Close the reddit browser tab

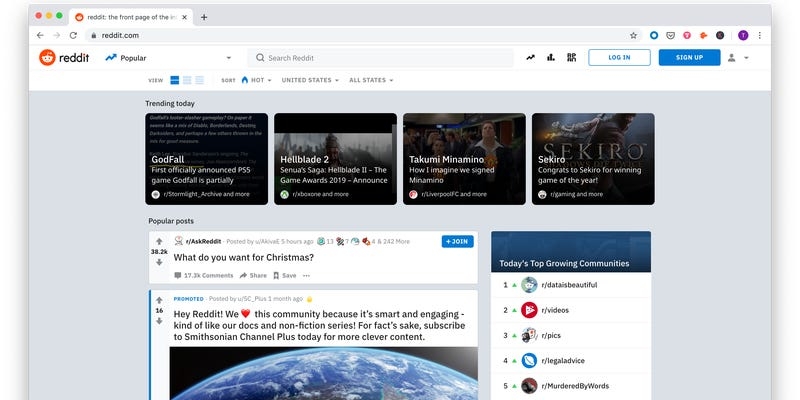coord(184,17)
